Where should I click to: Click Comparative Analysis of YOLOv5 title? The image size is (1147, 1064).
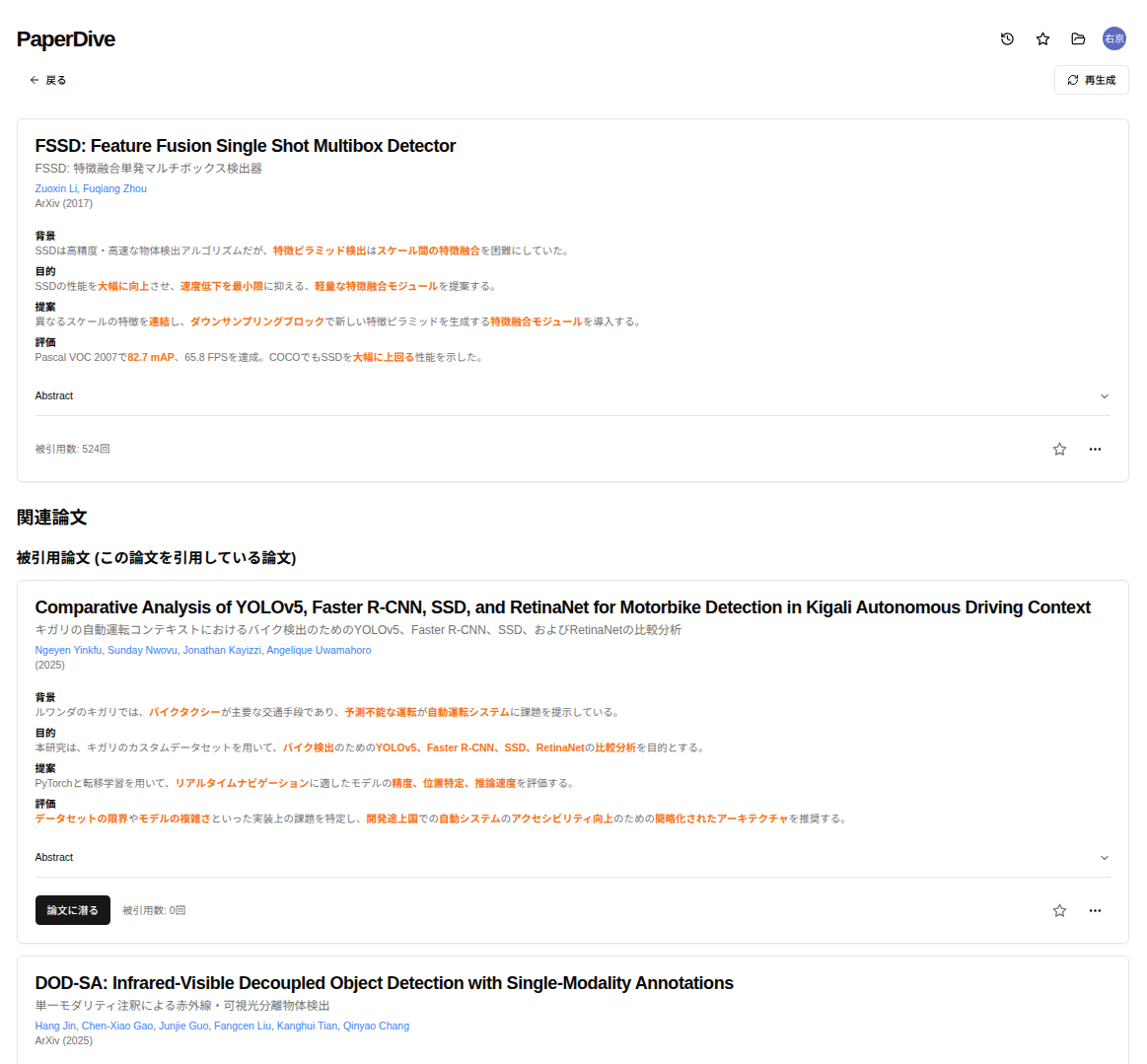(562, 607)
